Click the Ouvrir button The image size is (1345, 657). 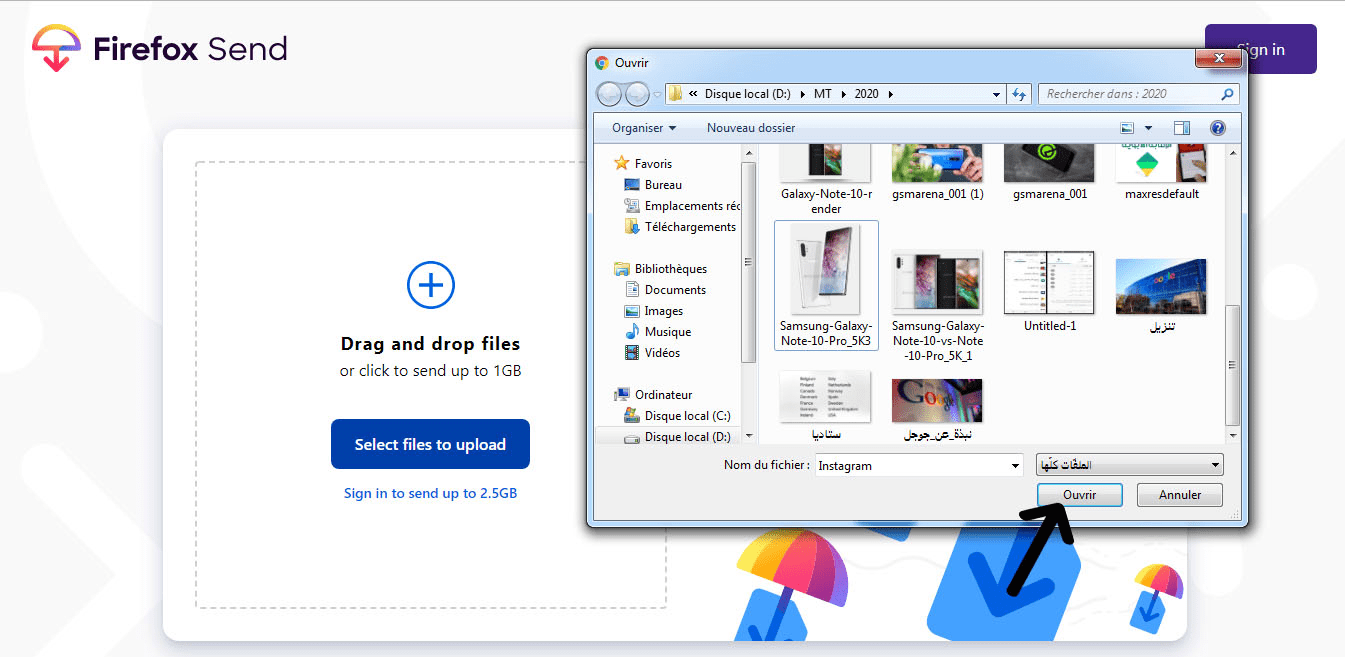1079,495
